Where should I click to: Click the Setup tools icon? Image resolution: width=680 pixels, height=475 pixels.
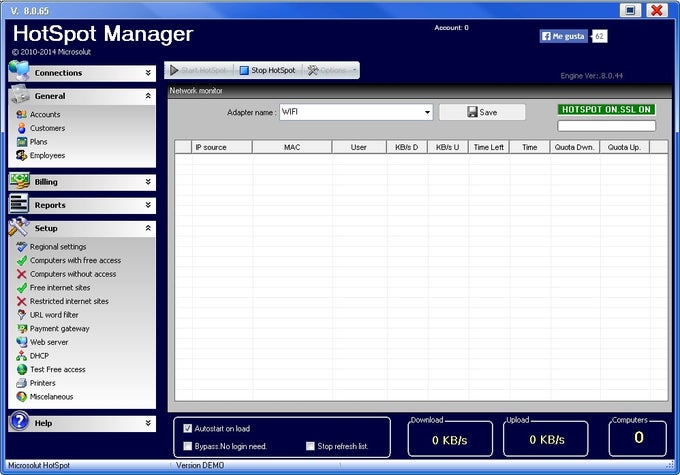tap(19, 227)
